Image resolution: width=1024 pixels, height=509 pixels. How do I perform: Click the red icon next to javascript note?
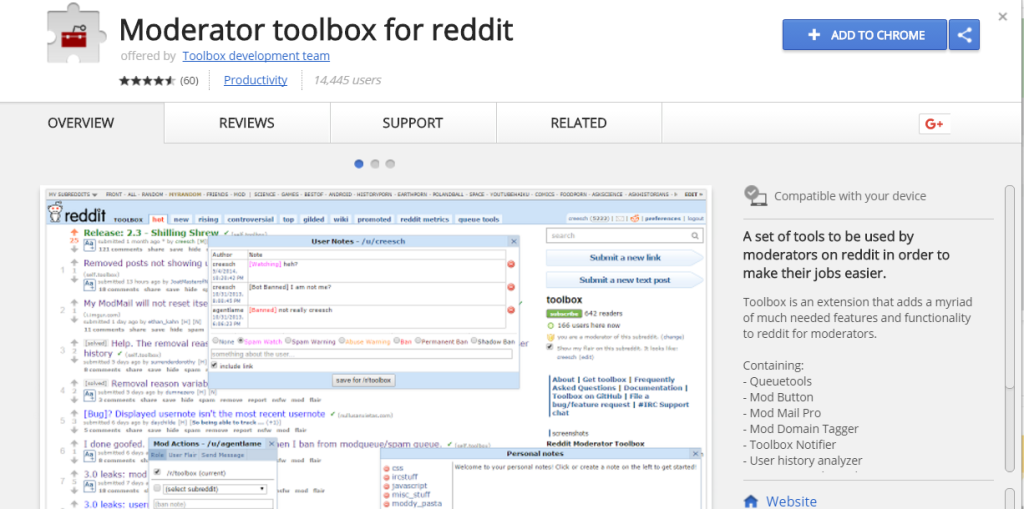tap(387, 486)
